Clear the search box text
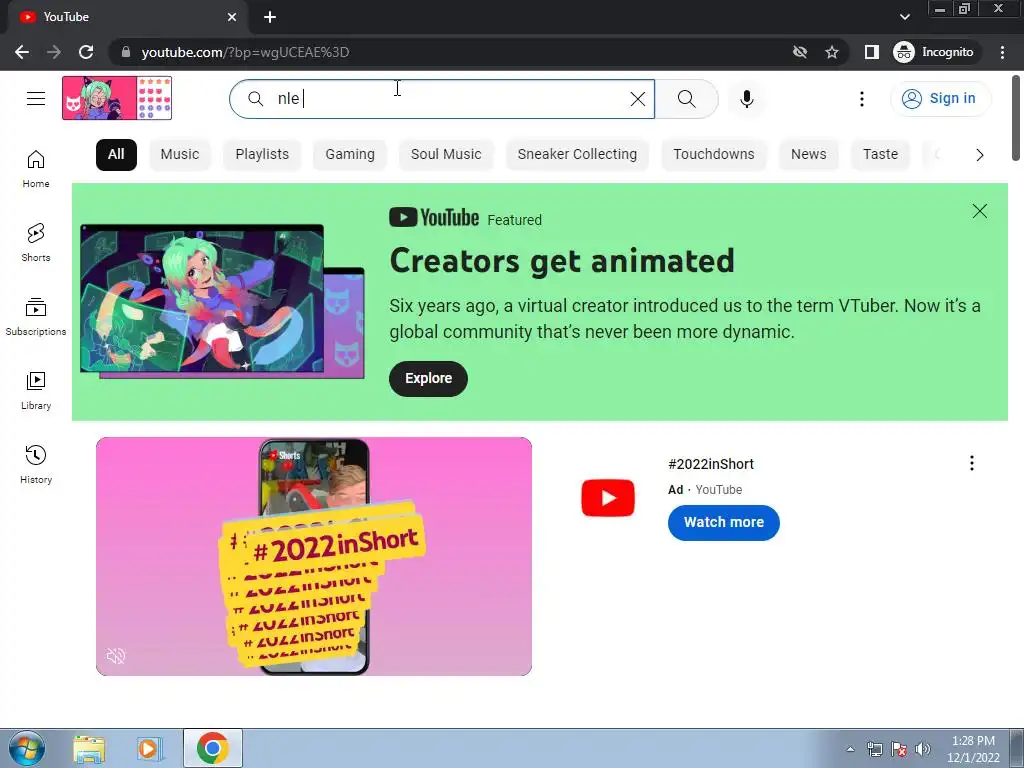Viewport: 1024px width, 768px height. point(637,99)
